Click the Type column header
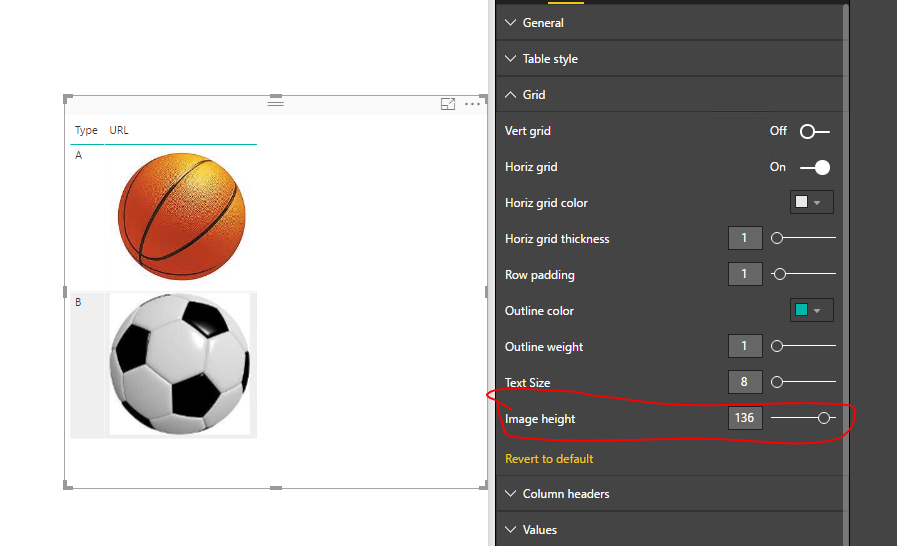The height and width of the screenshot is (546, 897). coord(86,130)
